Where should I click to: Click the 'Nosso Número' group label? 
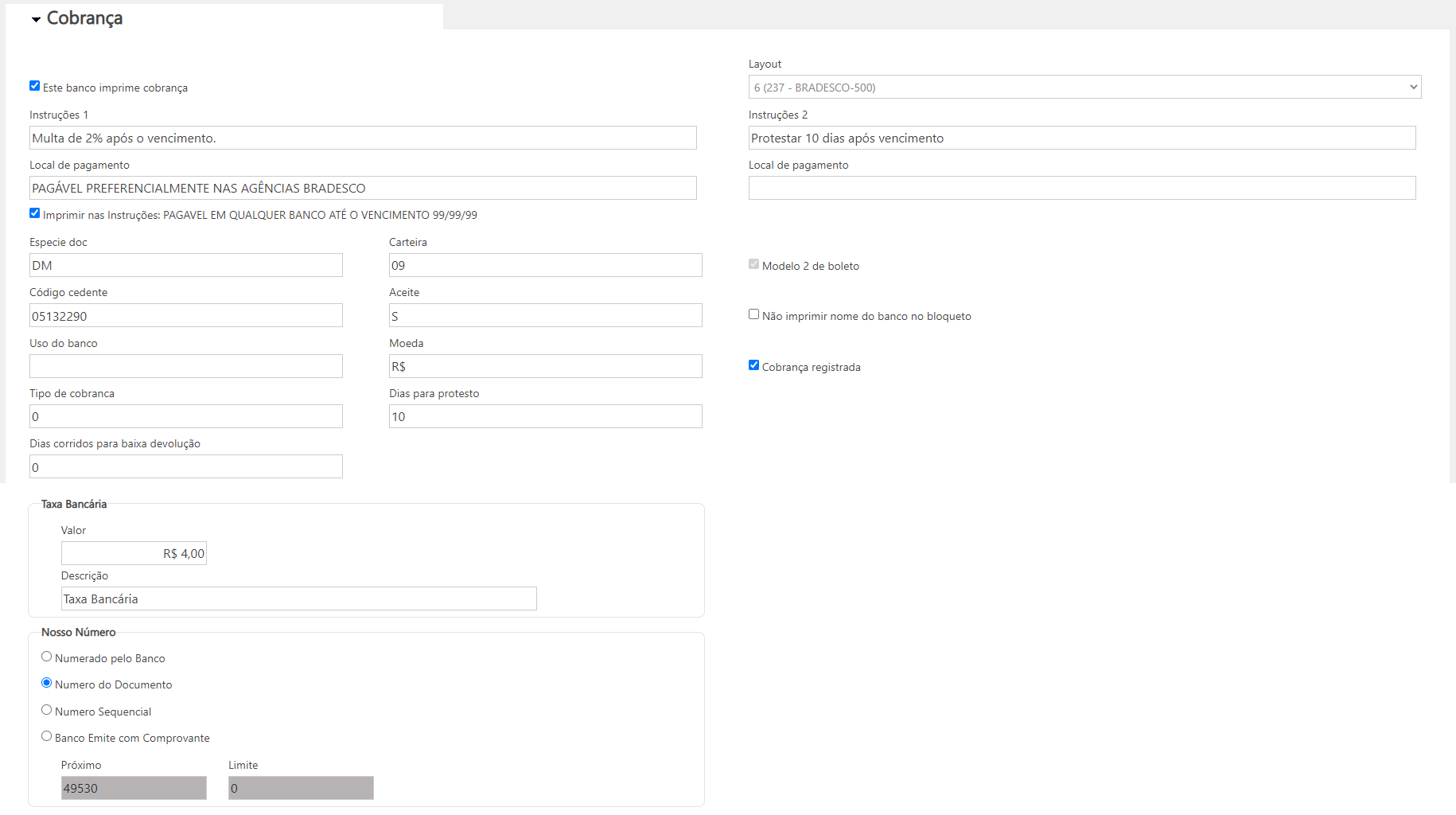coord(79,632)
